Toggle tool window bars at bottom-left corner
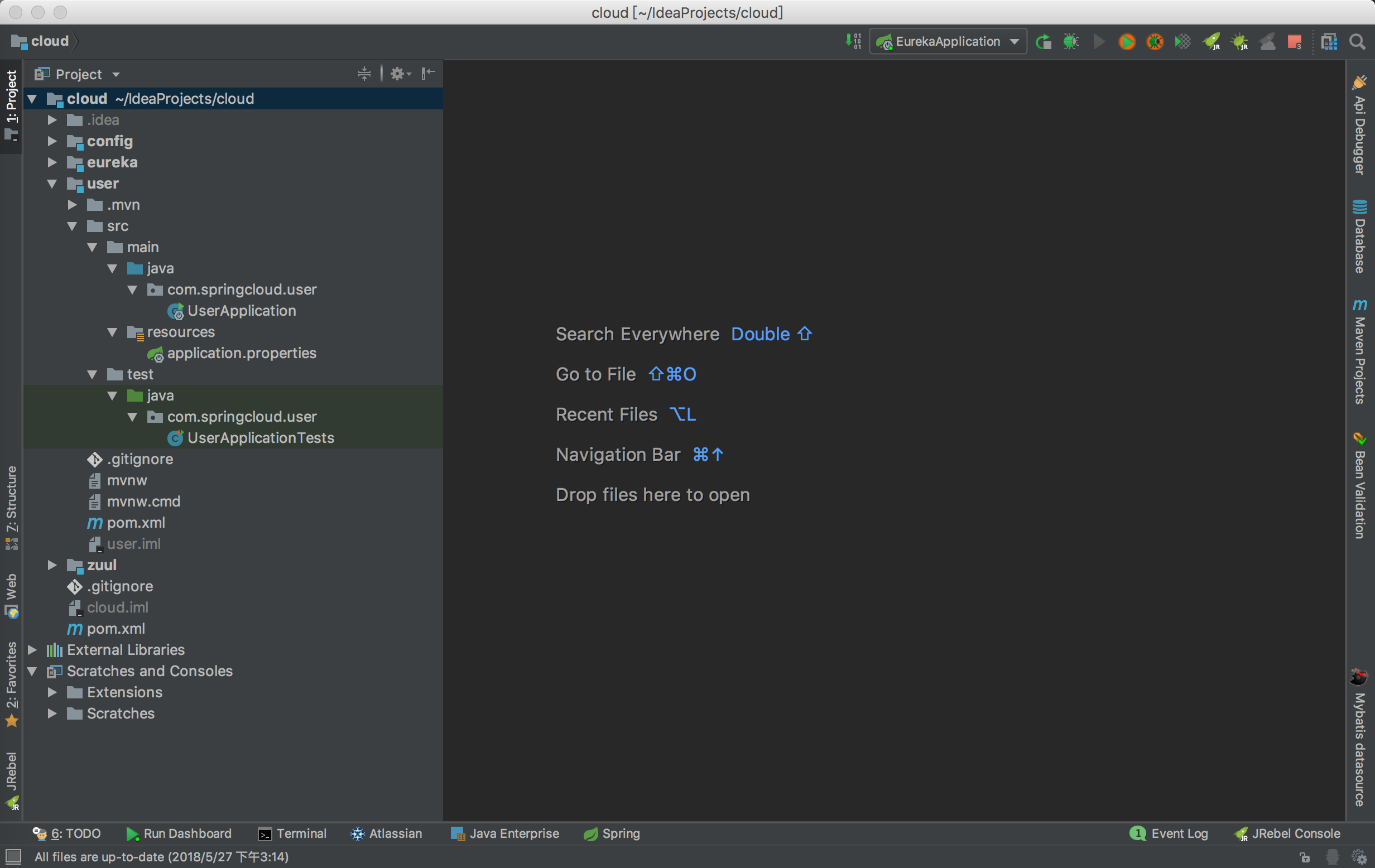 click(x=13, y=857)
